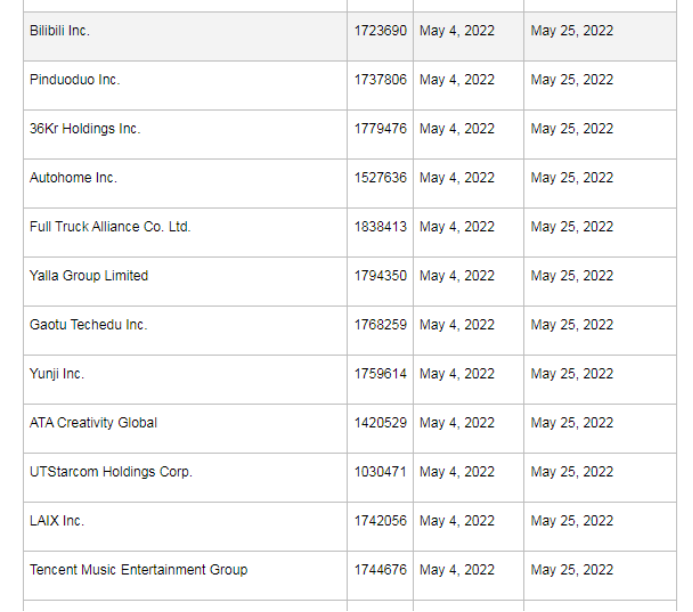Select Yunji Inc. company cell

coord(57,374)
